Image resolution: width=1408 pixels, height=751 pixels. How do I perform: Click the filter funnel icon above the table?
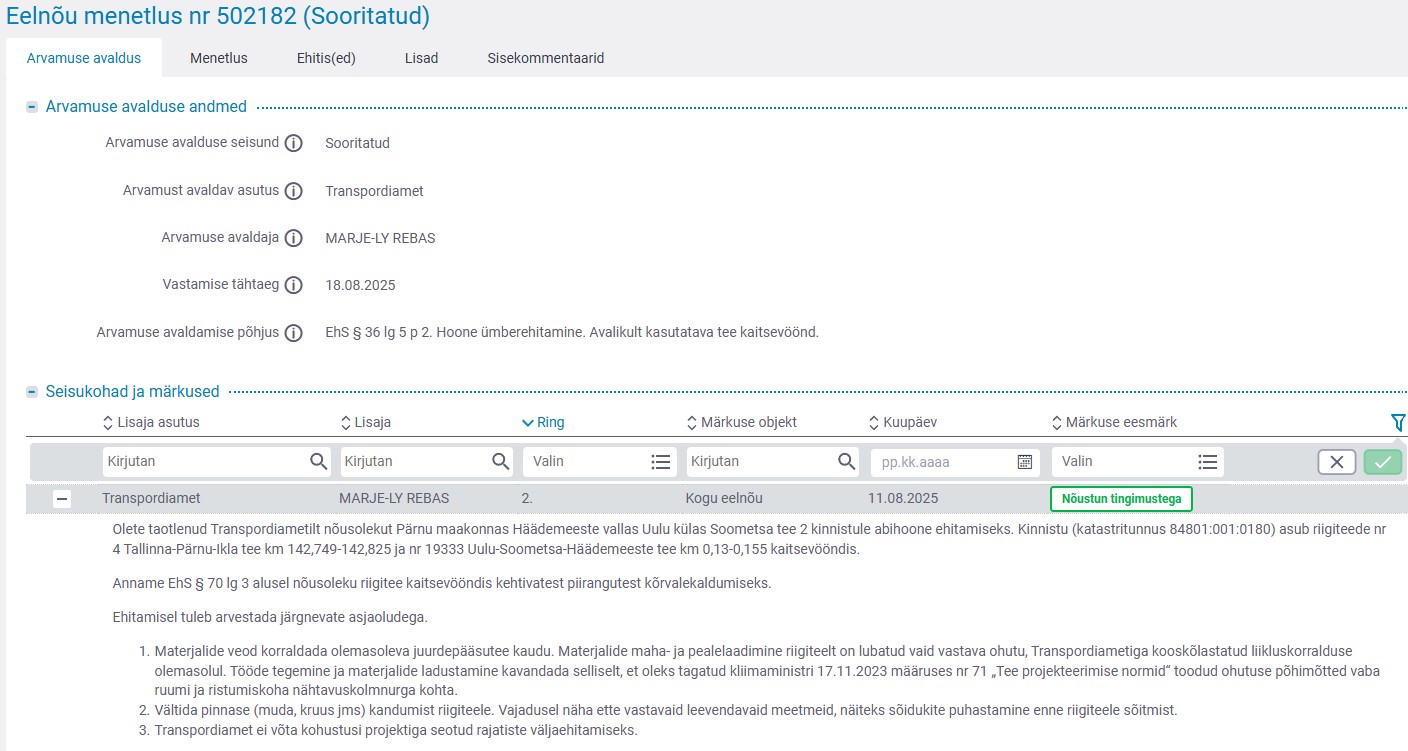pos(1398,423)
